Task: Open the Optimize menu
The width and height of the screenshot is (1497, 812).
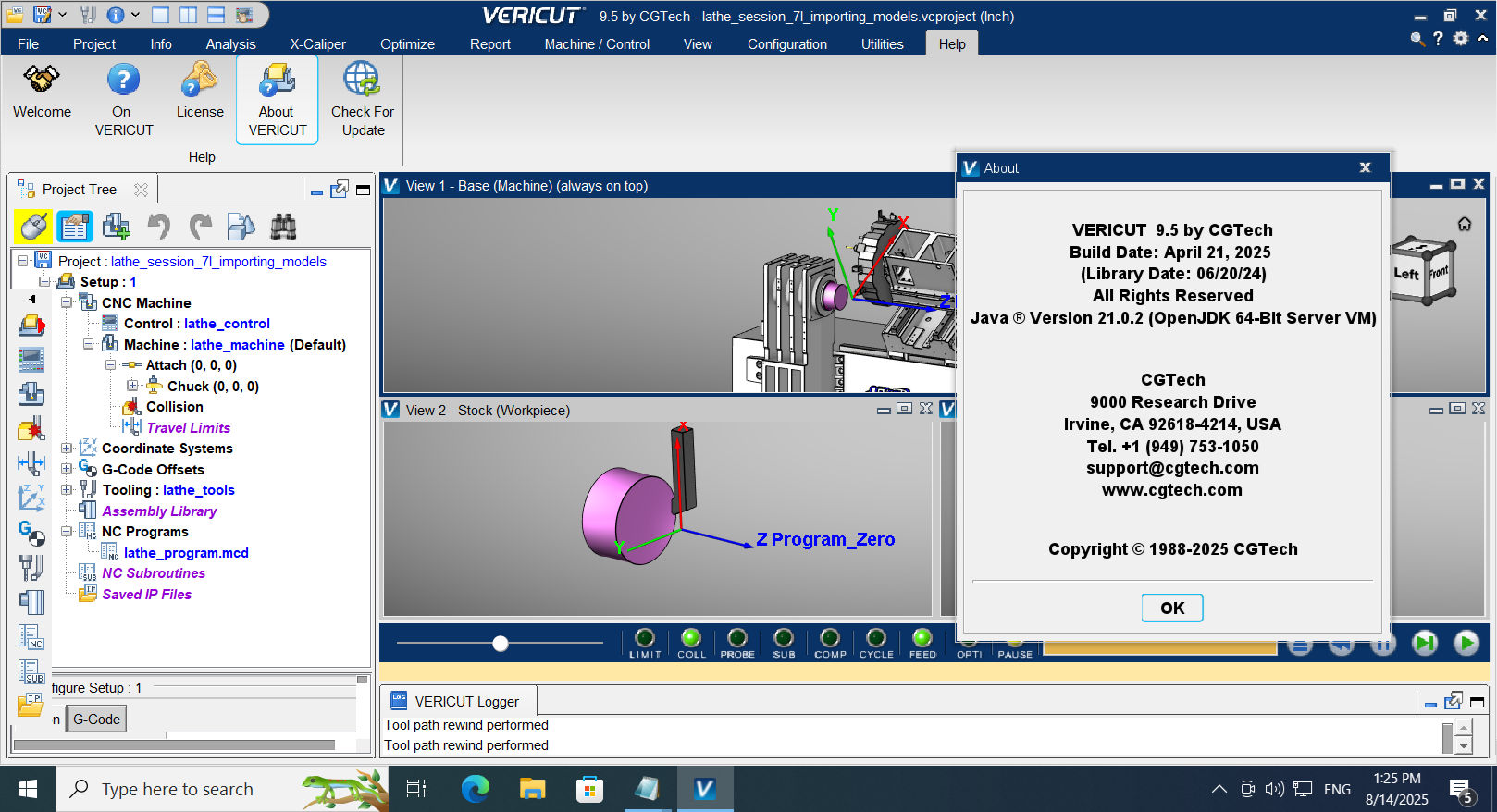Action: (x=407, y=43)
